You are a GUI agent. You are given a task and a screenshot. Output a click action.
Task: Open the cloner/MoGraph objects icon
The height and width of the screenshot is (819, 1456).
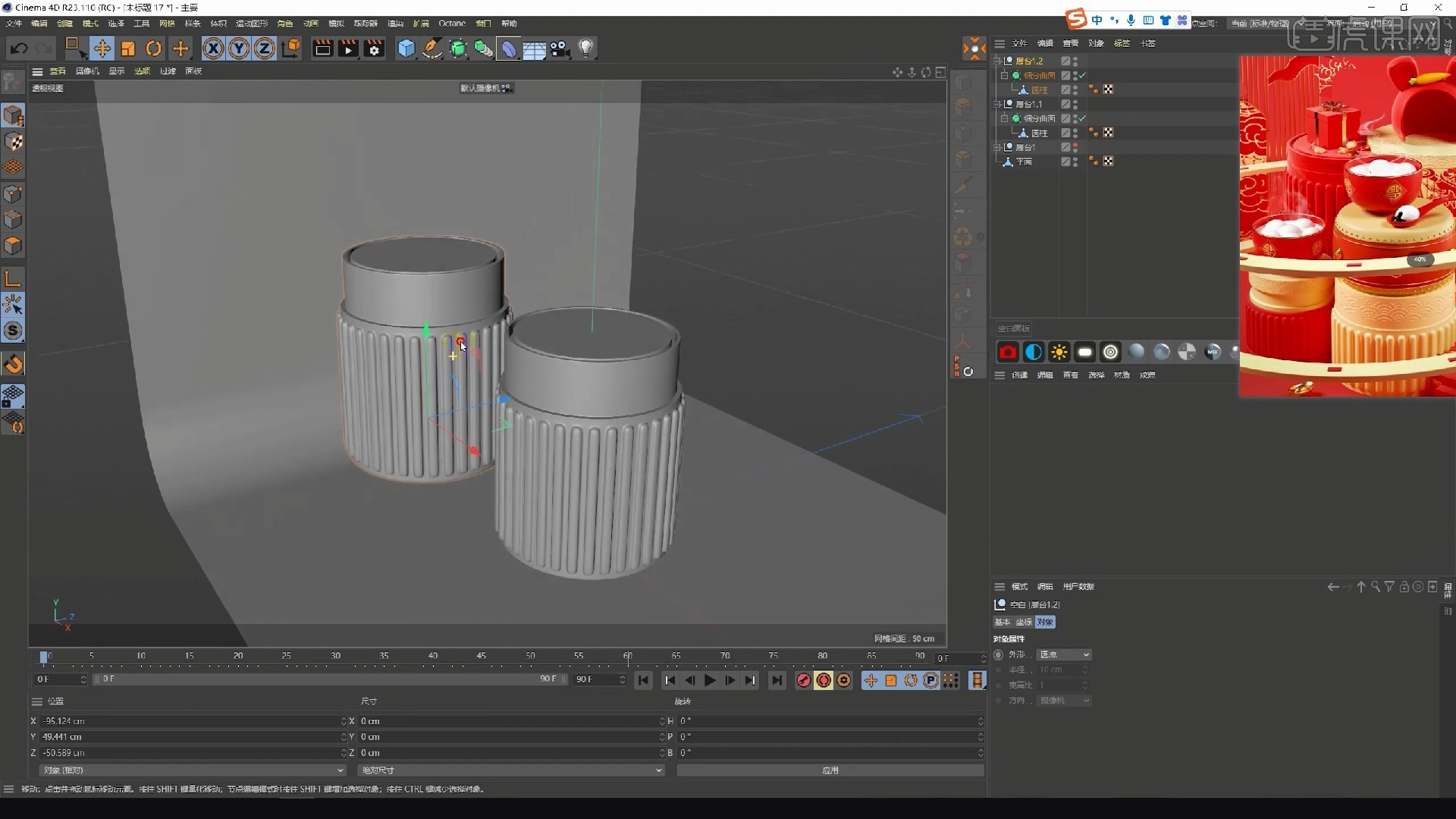pyautogui.click(x=483, y=49)
